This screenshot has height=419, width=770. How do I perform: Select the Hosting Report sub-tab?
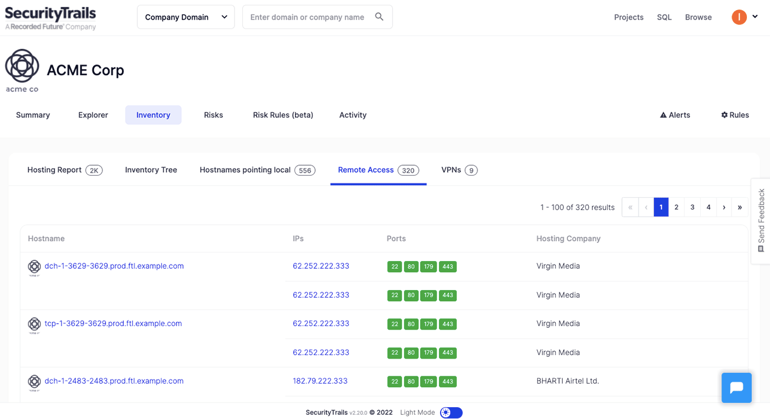click(64, 170)
